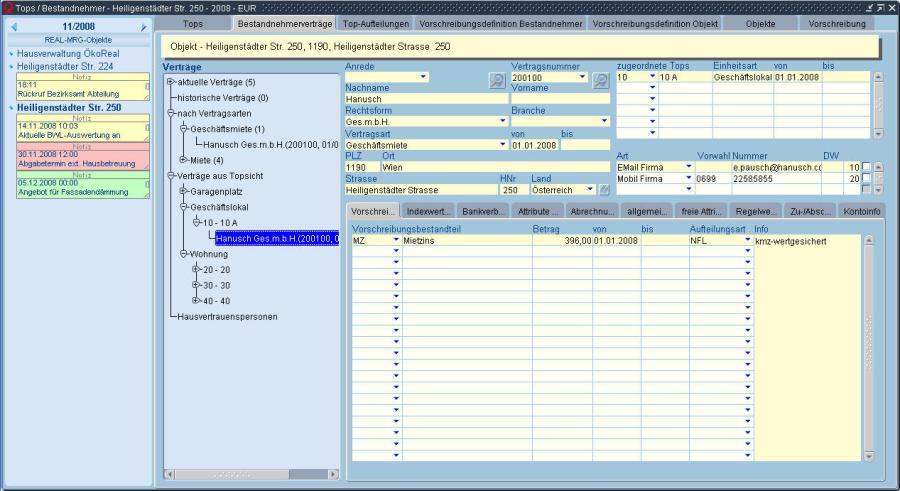
Task: Open Attribute sub-tab
Action: pyautogui.click(x=537, y=211)
